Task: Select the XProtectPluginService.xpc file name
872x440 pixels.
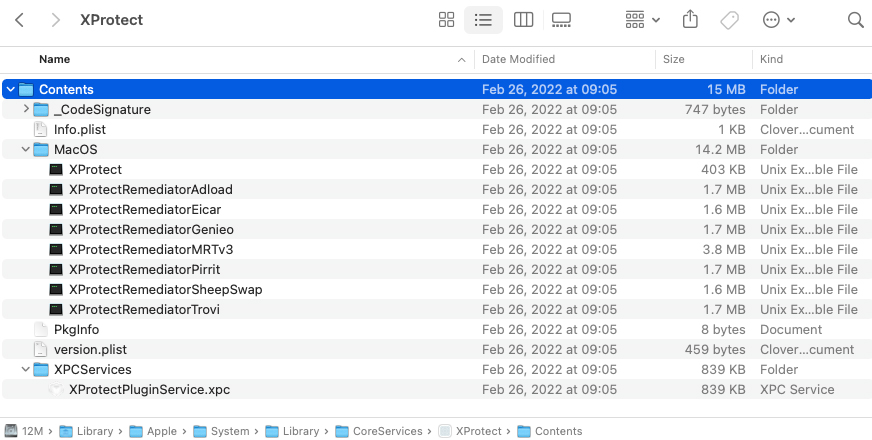Action: tap(150, 389)
